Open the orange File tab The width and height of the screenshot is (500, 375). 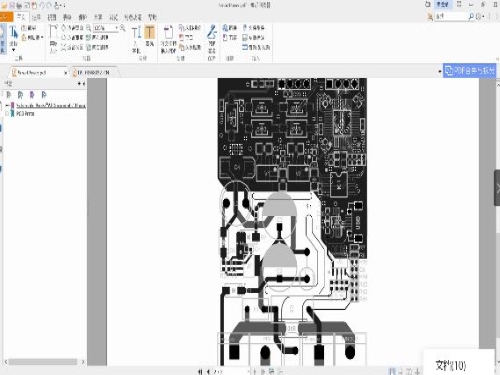pos(6,17)
